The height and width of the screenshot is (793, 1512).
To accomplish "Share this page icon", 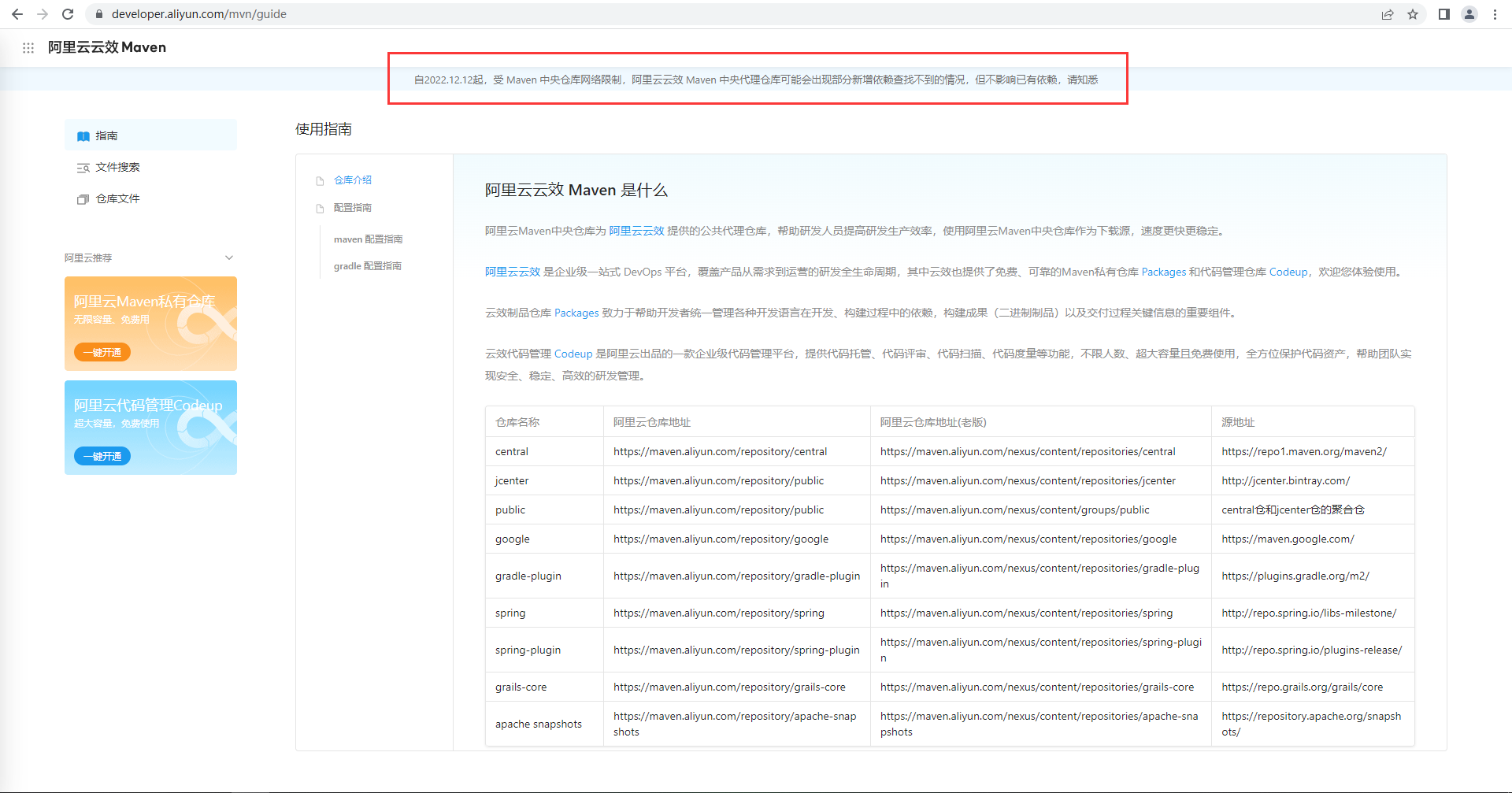I will click(1388, 14).
